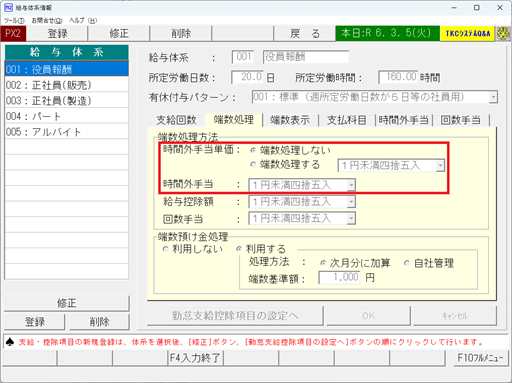Maximize the 給与体系情報 window

coord(477,8)
